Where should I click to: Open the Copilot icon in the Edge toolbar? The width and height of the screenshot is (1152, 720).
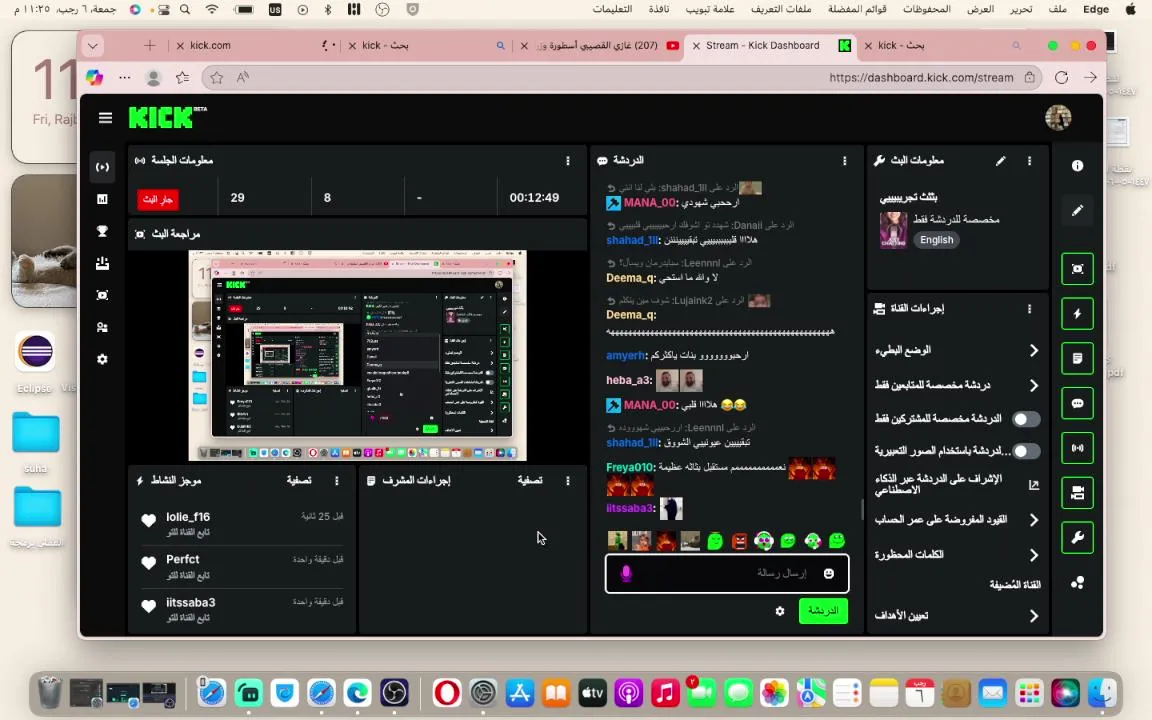(94, 77)
